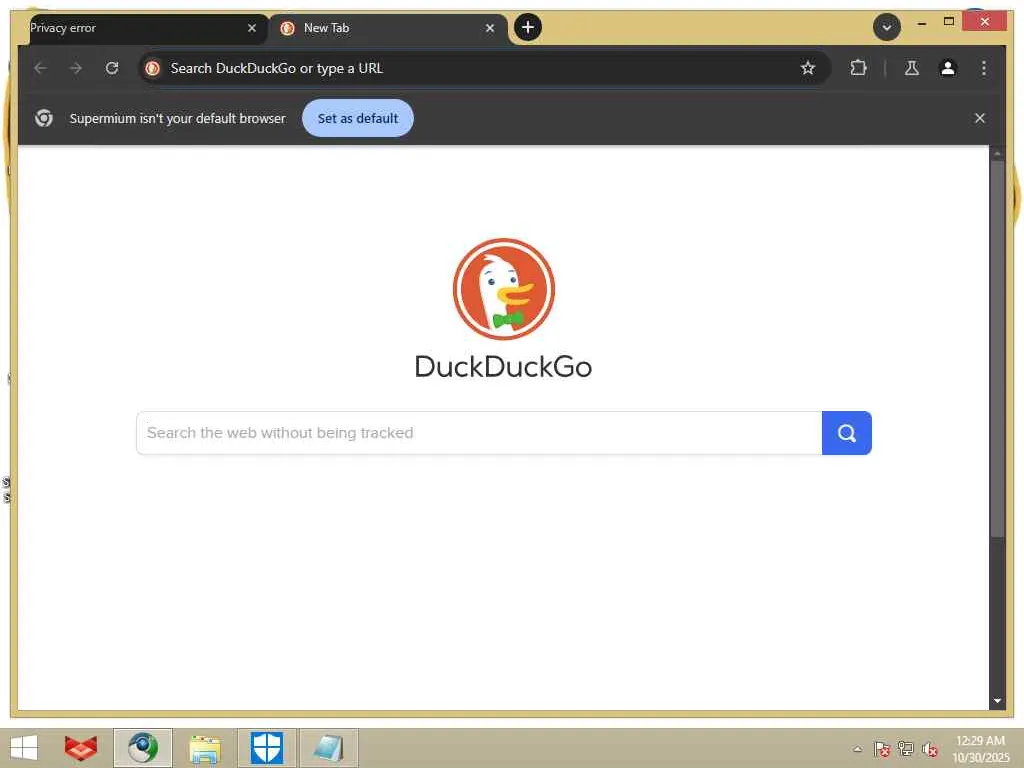This screenshot has width=1024, height=768.
Task: Click the page vertical scrollbar thumb
Action: [x=997, y=349]
